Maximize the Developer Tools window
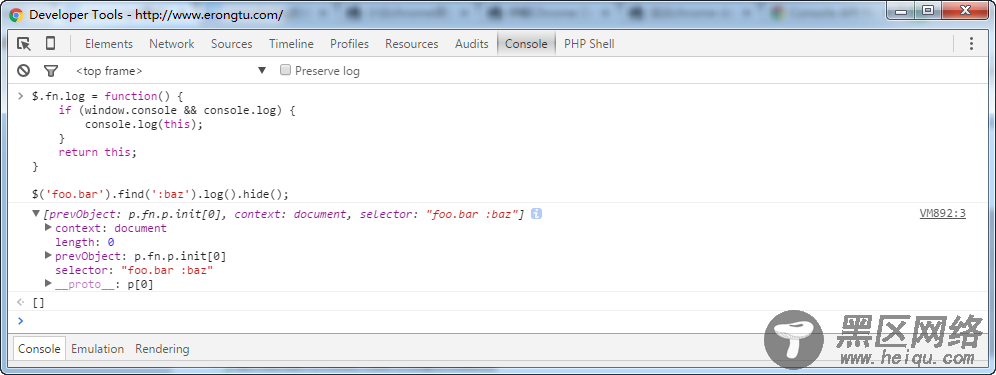This screenshot has width=996, height=375. pyautogui.click(x=928, y=10)
